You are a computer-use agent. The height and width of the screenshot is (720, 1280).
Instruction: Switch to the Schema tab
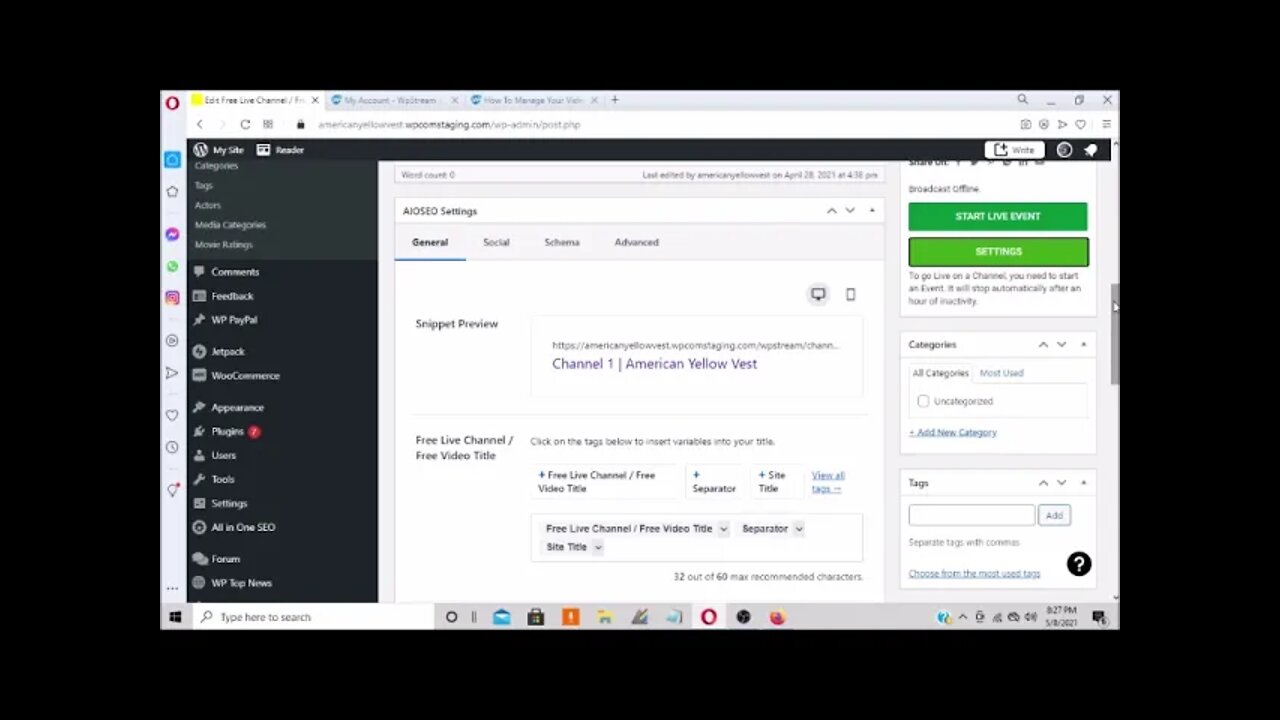pyautogui.click(x=562, y=242)
